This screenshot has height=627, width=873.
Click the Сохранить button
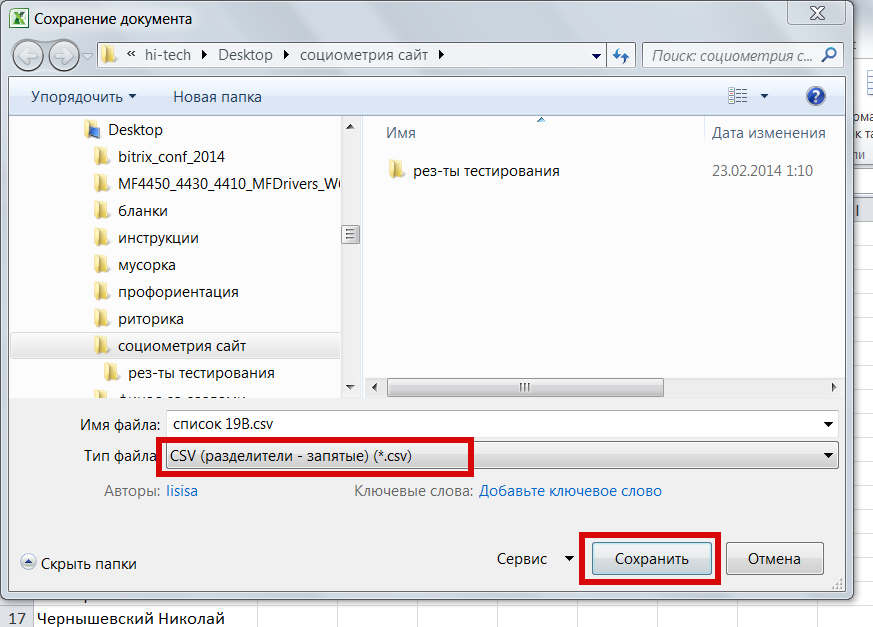[650, 559]
